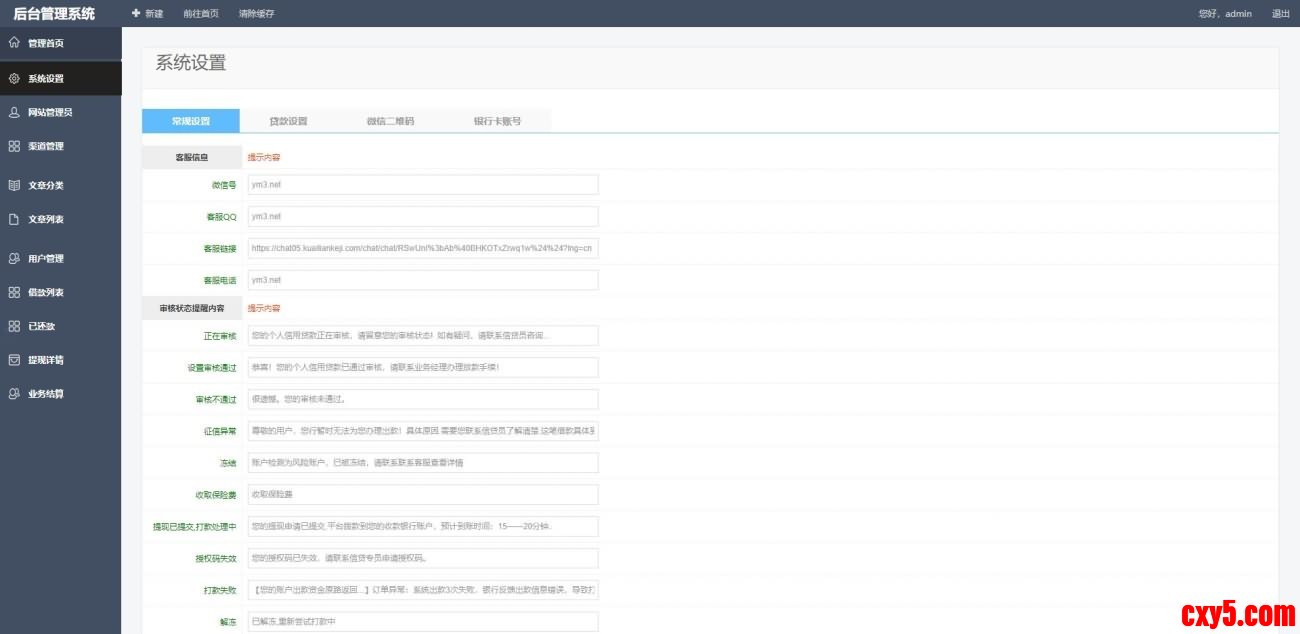The image size is (1300, 634).
Task: Click the person icon beside 网站管理员
Action: point(14,112)
